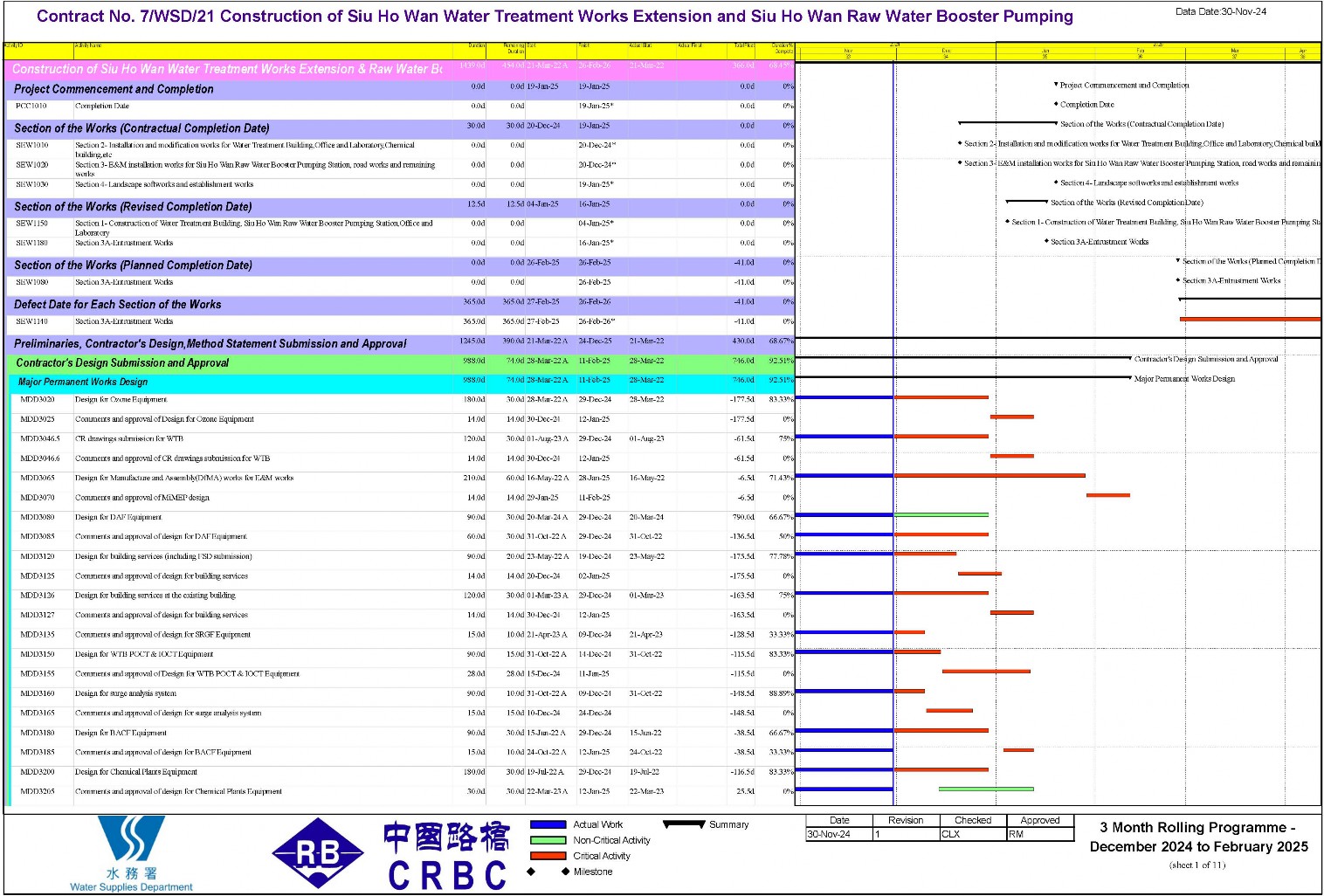Click the Milestone diamond symbol in legend
The width and height of the screenshot is (1324, 896).
pos(531,872)
